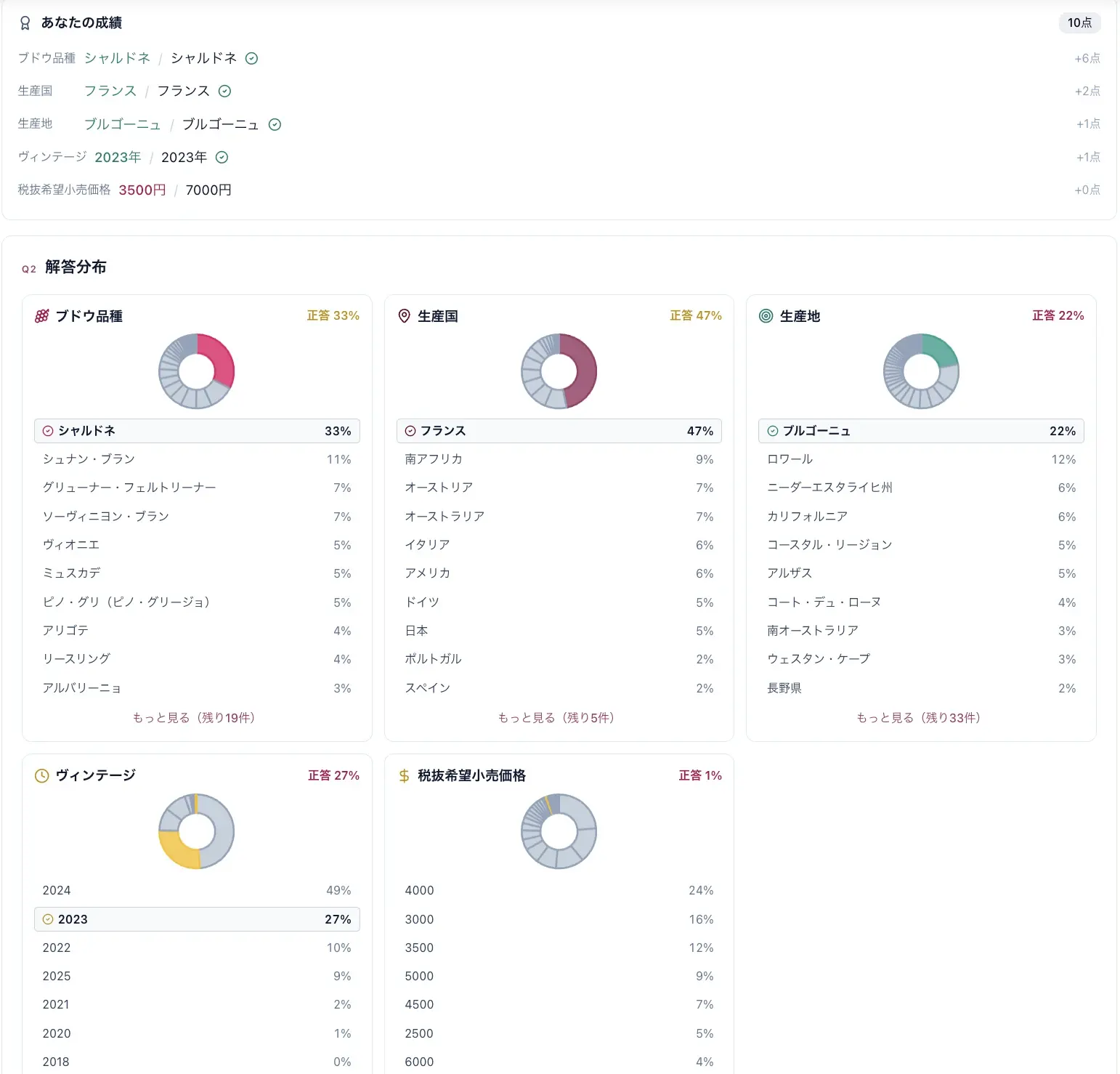Click the check icon next to シャルドネ in your results
This screenshot has width=1120, height=1074.
coord(251,58)
